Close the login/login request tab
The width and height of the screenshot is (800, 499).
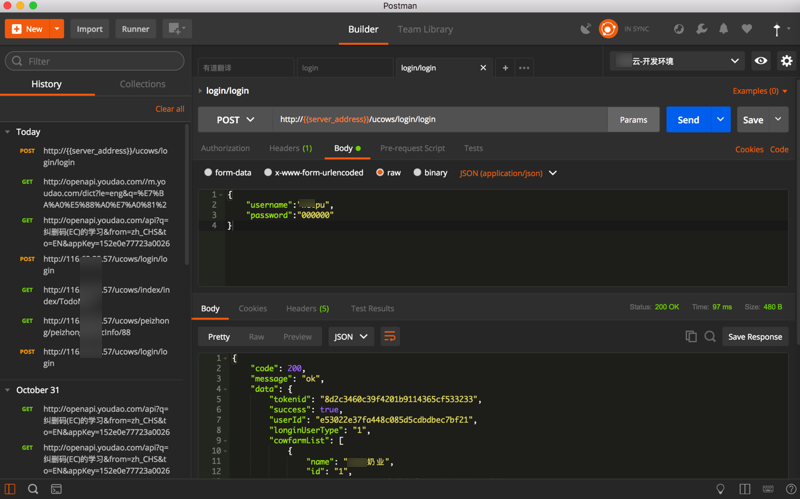point(483,67)
